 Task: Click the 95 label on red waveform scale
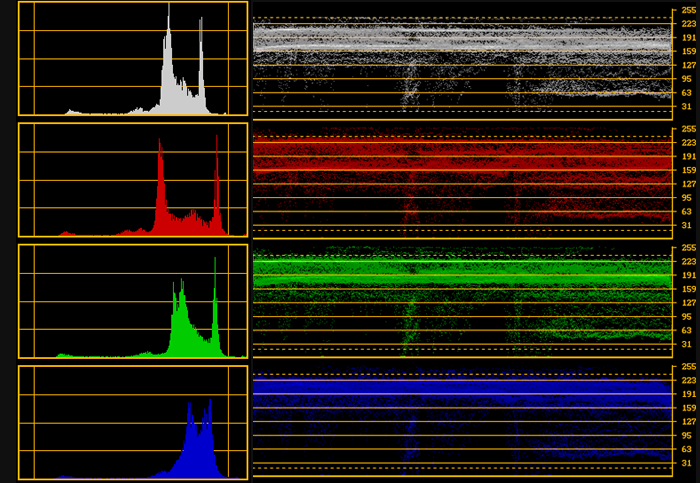(687, 198)
